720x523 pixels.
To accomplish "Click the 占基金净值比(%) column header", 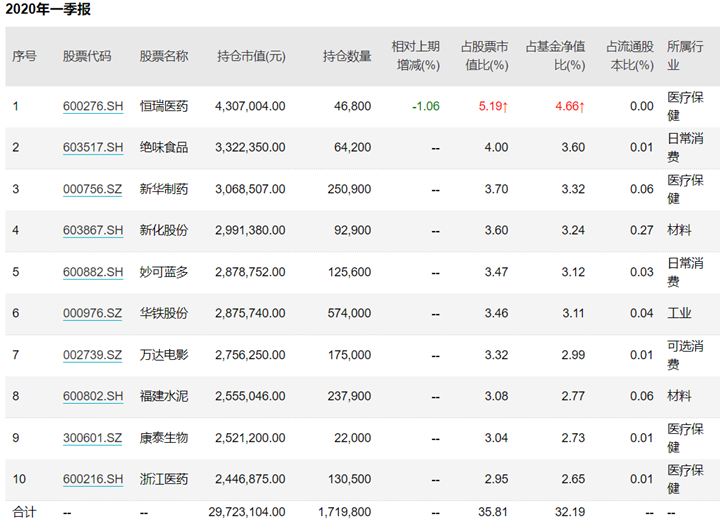I will (x=556, y=56).
